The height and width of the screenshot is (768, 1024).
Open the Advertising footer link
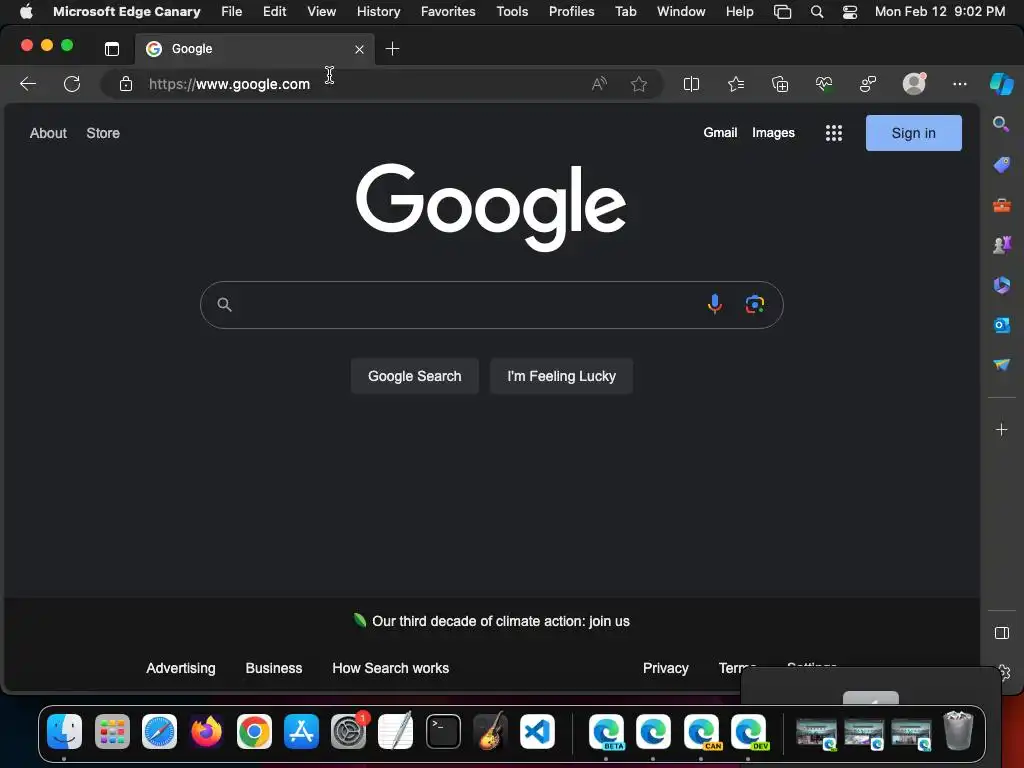pos(181,668)
